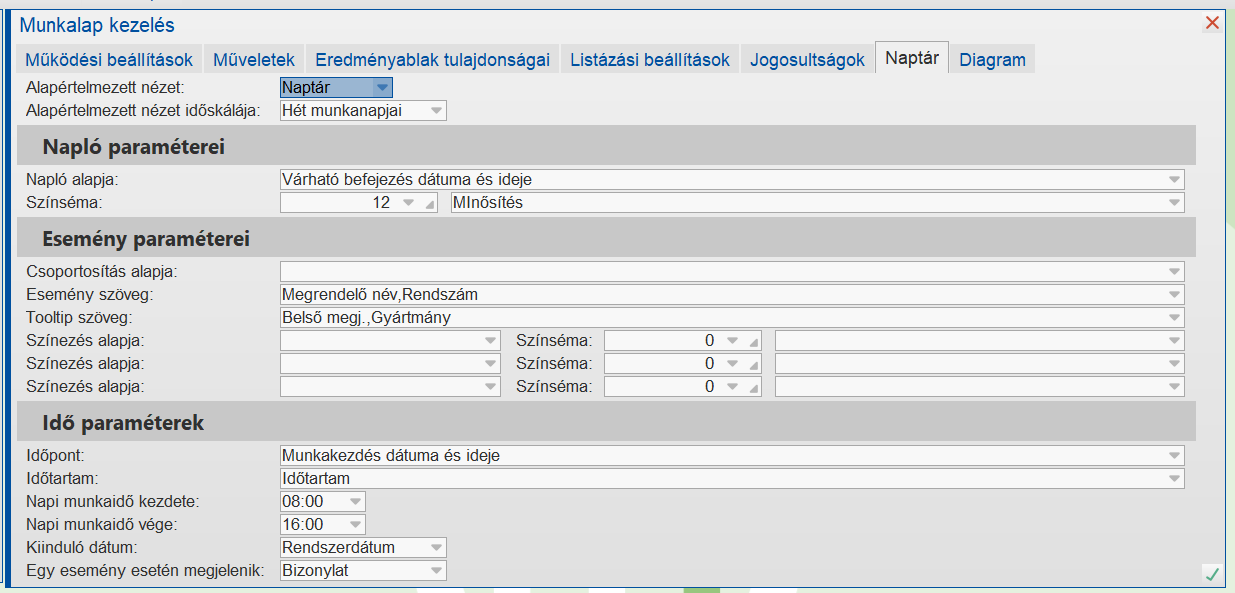
Task: Open the Műveletek tab
Action: 254,59
